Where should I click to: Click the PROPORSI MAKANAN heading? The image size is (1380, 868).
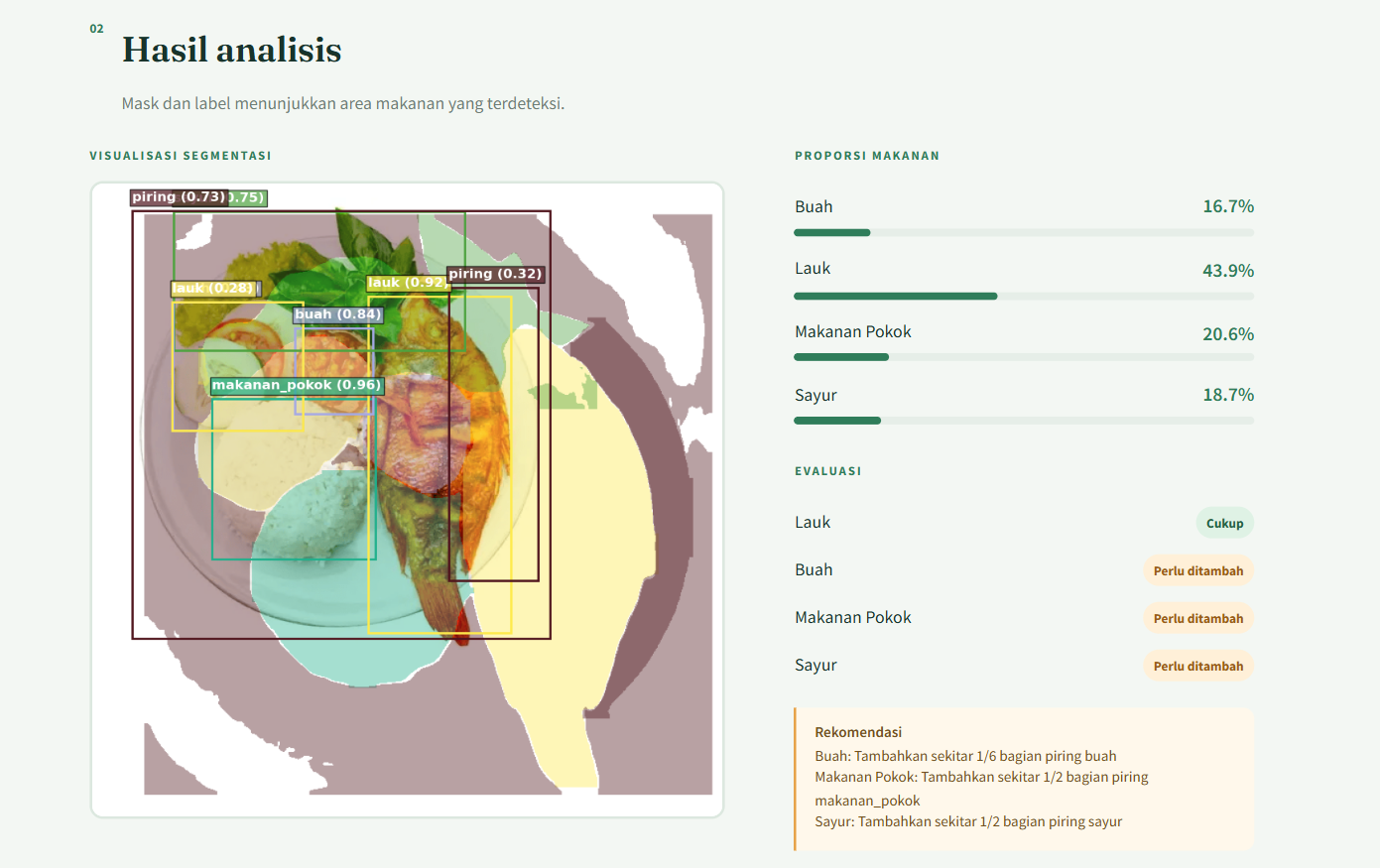tap(867, 156)
